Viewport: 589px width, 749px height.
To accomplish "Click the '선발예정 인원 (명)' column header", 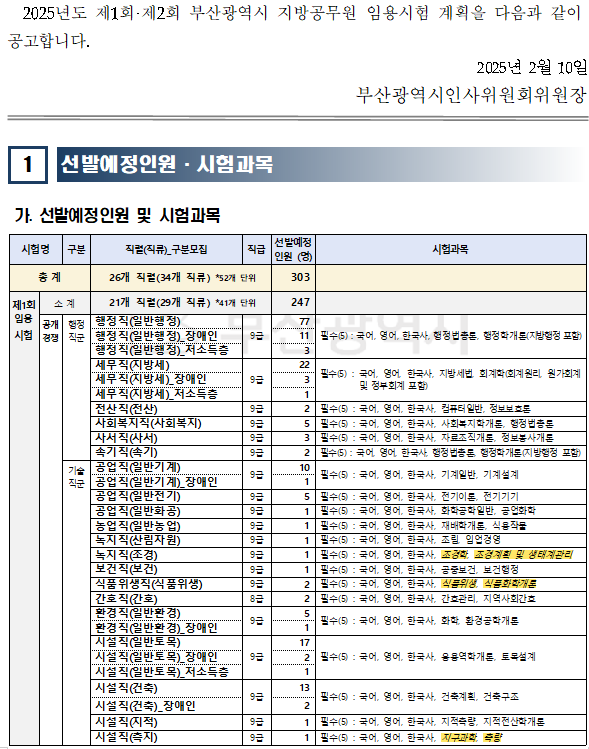I will 293,249.
